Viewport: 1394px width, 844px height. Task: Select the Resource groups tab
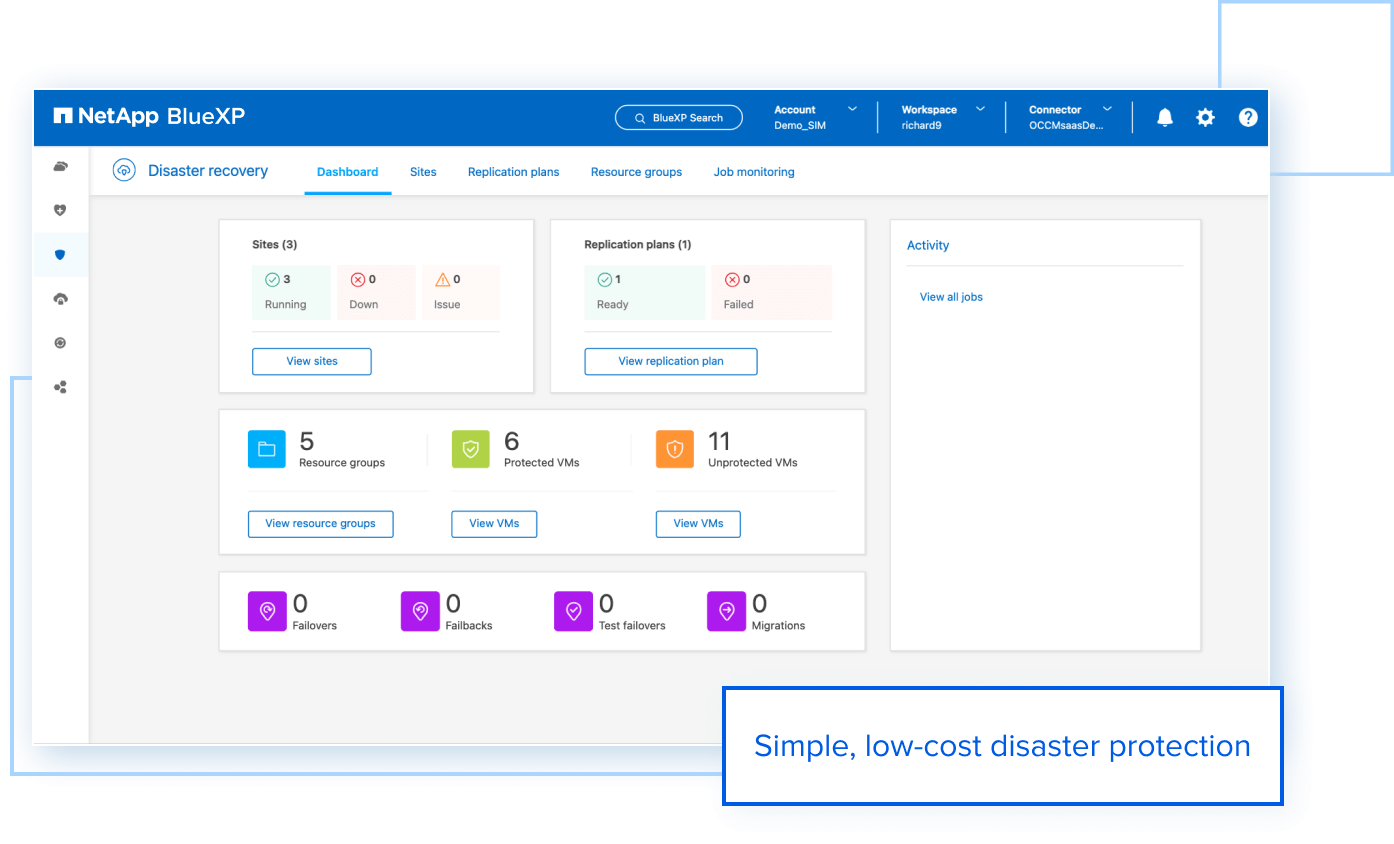pyautogui.click(x=636, y=171)
